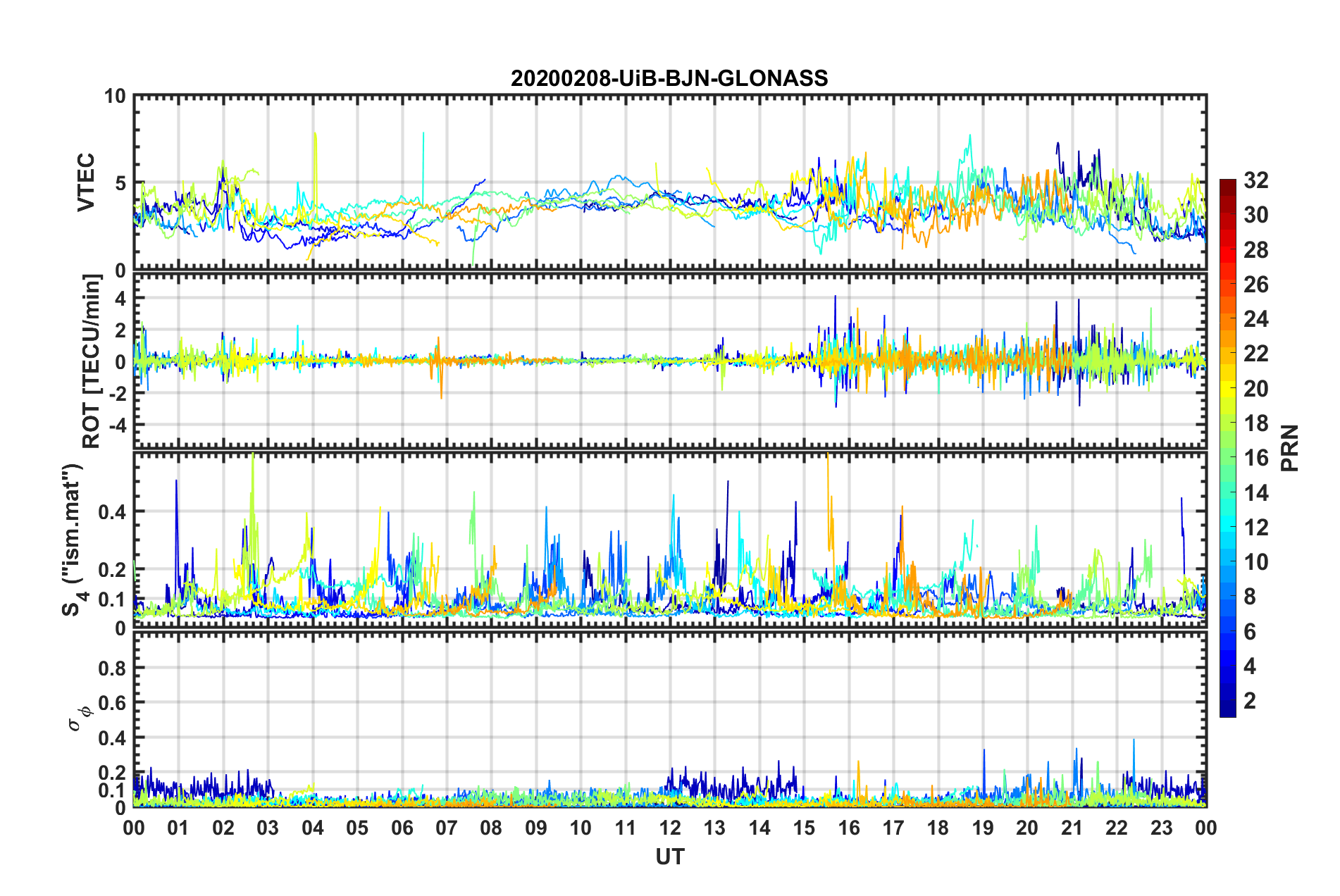
Task: Click the plot title 20200208-UiB-BJN-GLONASS
Action: pos(669,78)
